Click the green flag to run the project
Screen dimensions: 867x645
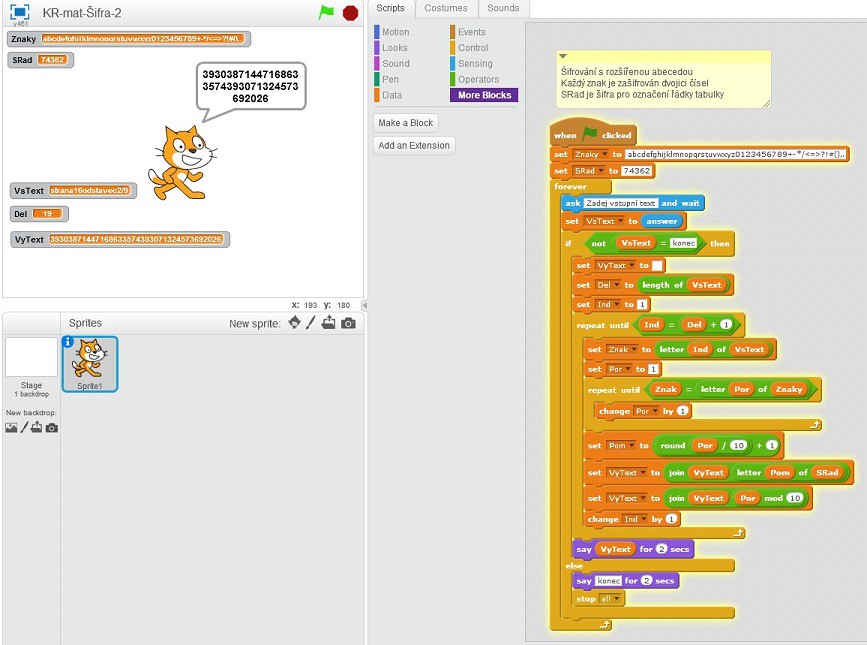[326, 13]
